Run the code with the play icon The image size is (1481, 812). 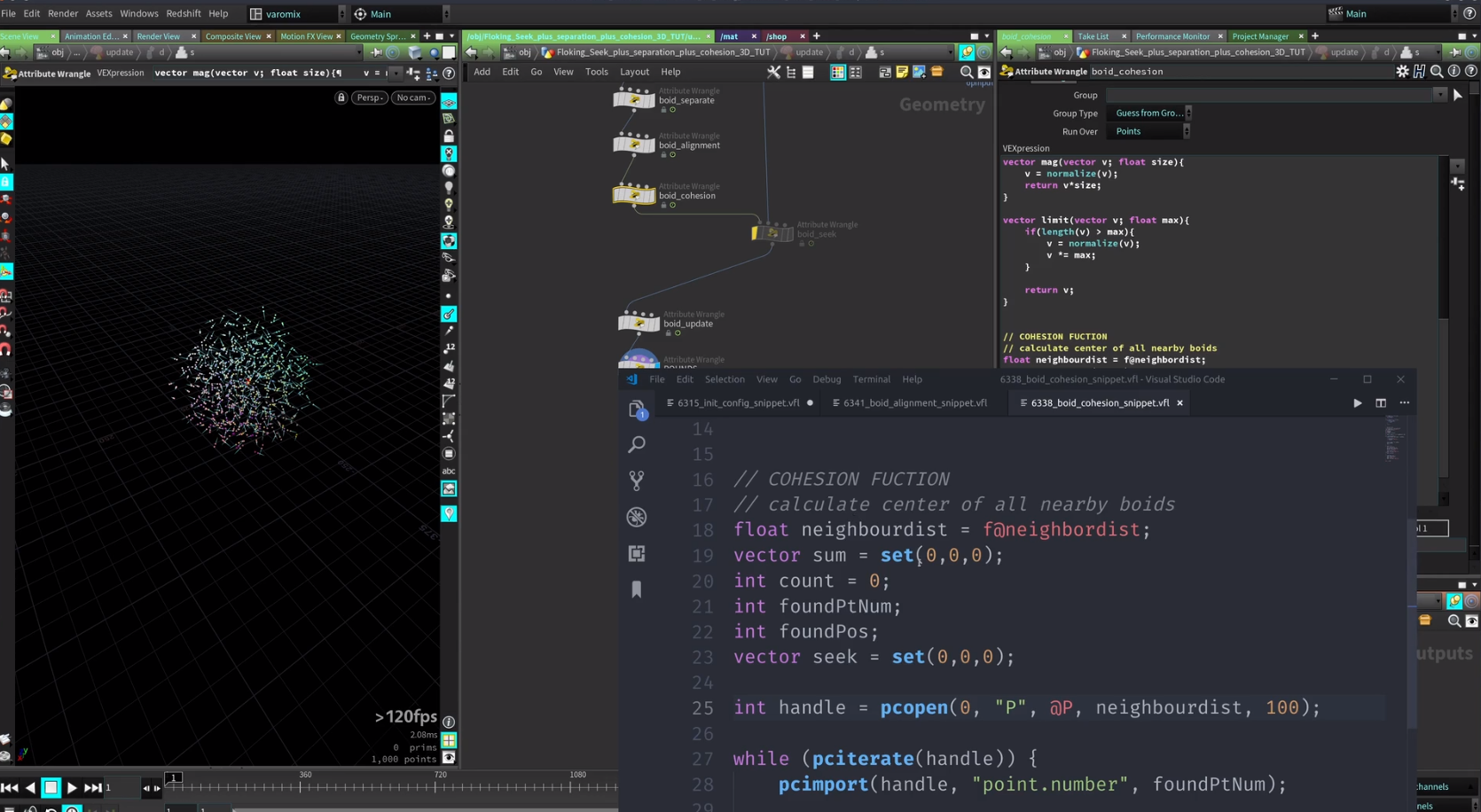[1357, 403]
